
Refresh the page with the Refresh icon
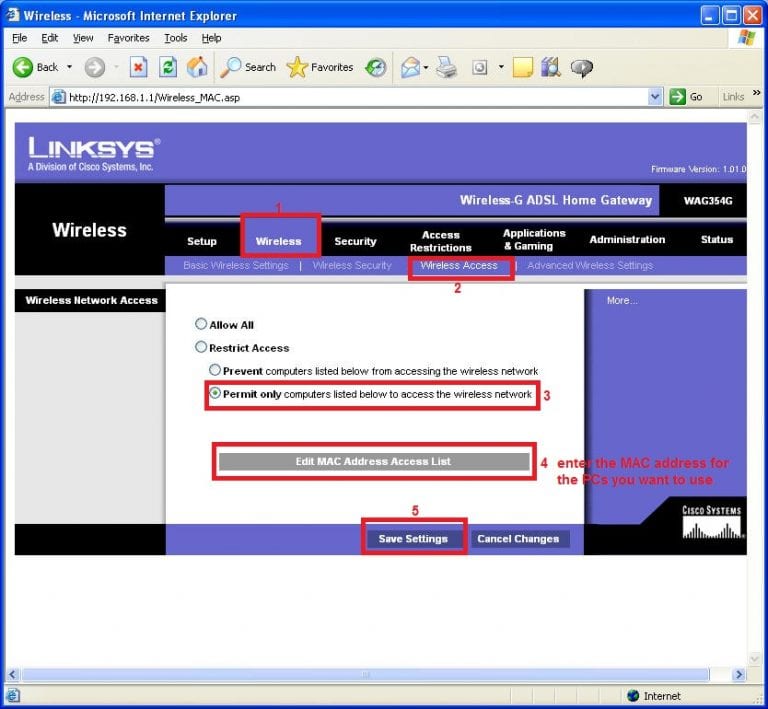[168, 67]
